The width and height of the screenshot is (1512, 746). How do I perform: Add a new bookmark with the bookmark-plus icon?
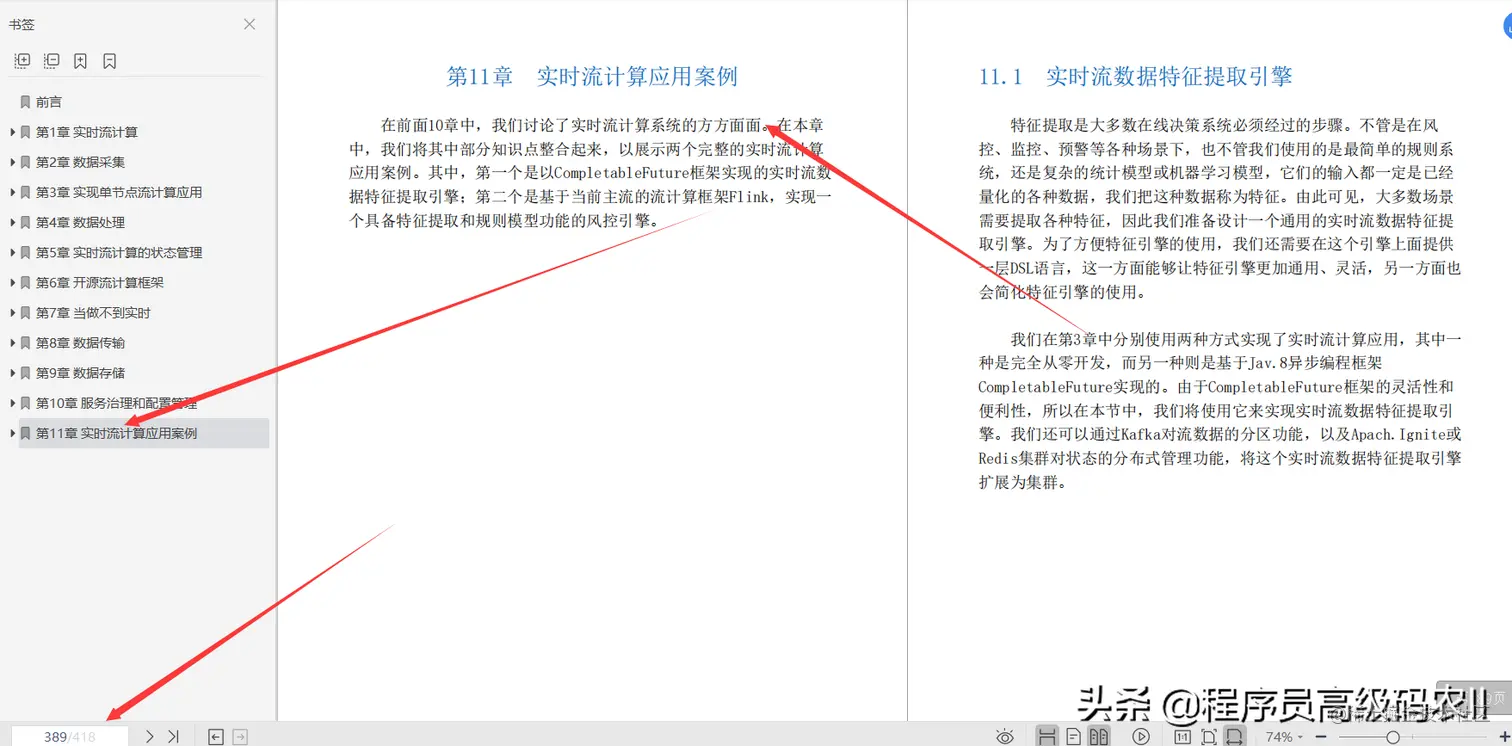pos(80,60)
